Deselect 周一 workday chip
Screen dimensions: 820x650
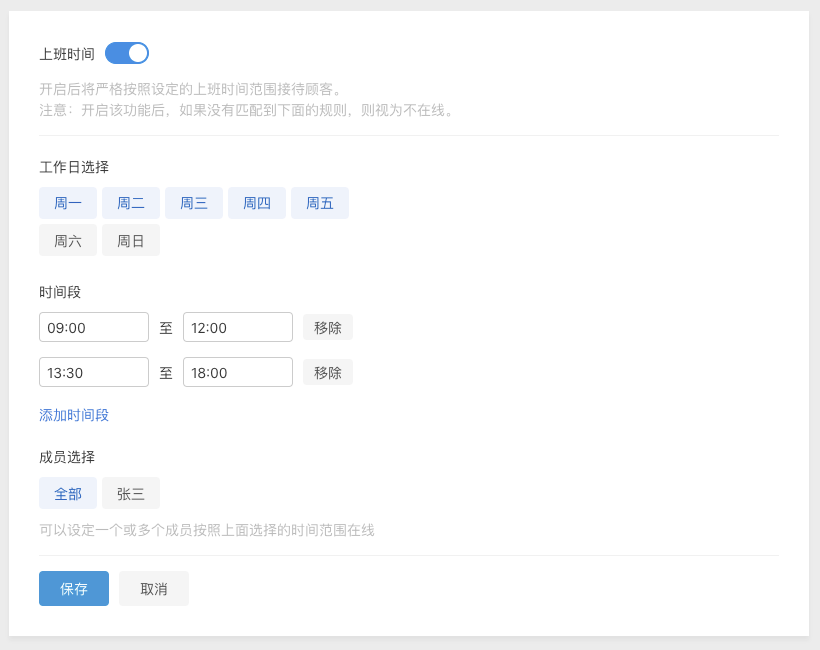click(x=68, y=203)
